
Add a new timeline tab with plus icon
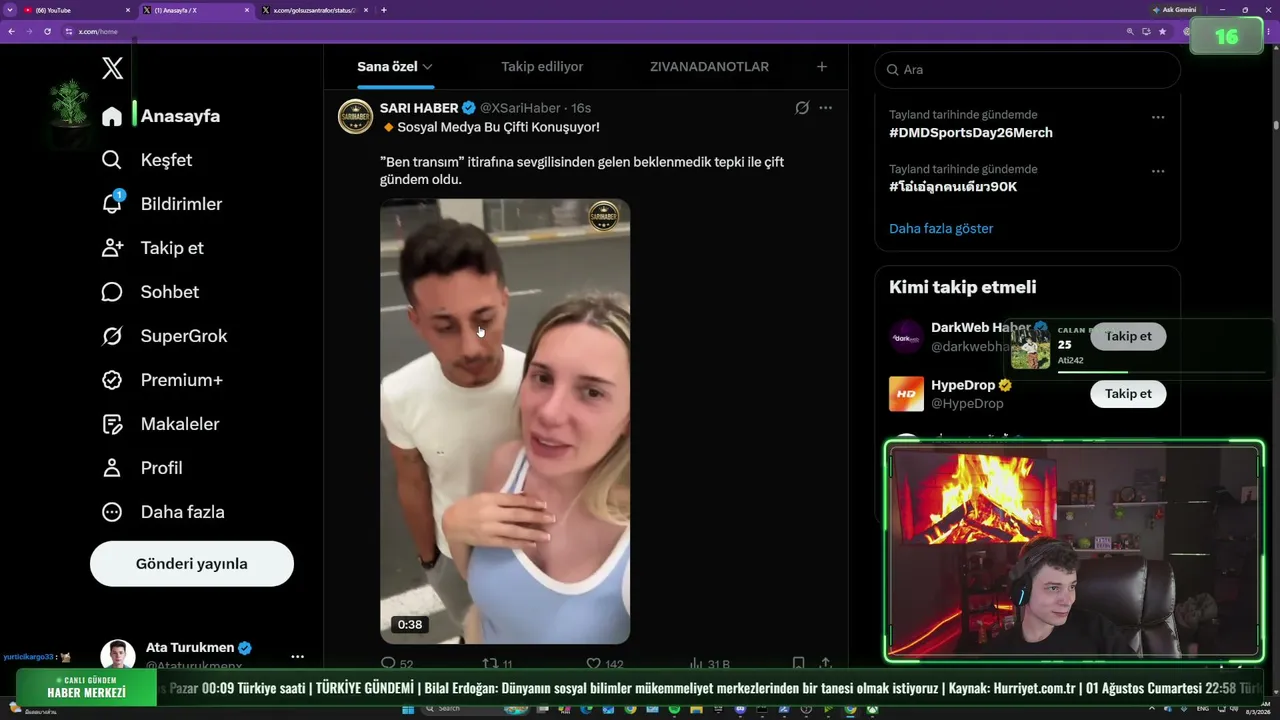[822, 67]
